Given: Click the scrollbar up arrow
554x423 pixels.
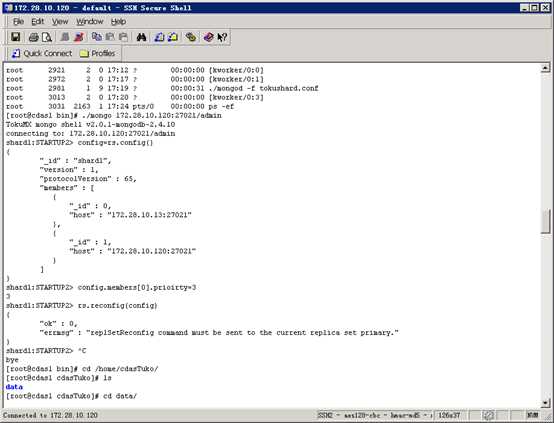Looking at the screenshot, I should 545,68.
